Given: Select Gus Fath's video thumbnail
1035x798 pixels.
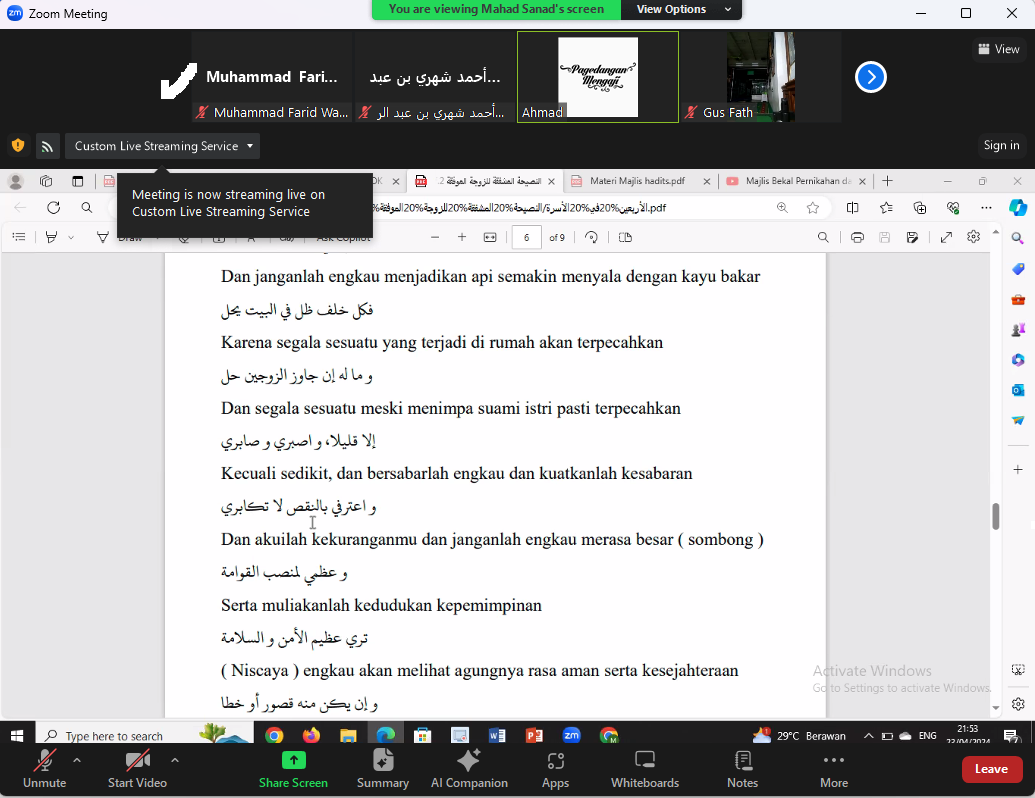Looking at the screenshot, I should coord(760,77).
